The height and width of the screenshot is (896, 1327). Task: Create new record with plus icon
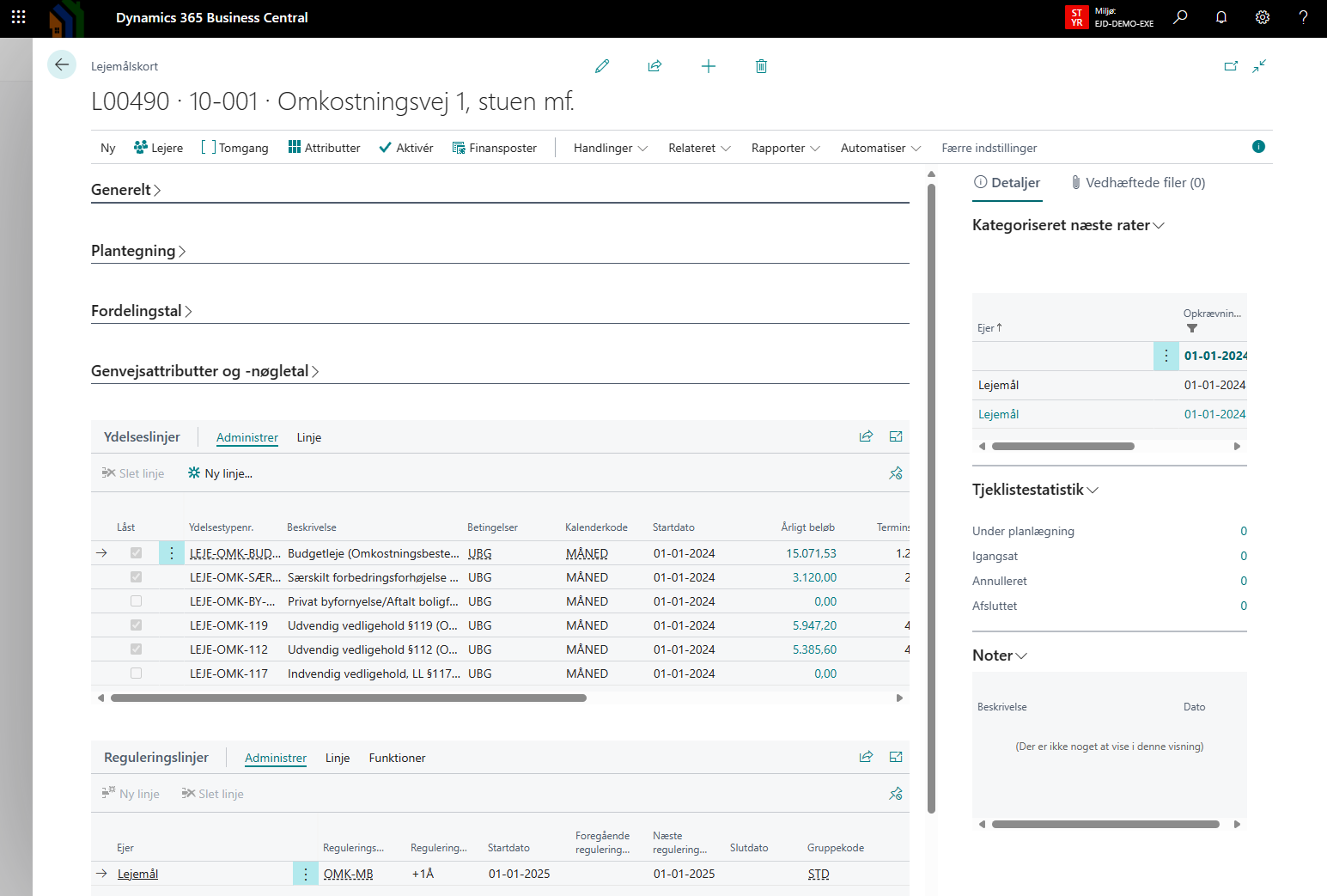point(709,66)
